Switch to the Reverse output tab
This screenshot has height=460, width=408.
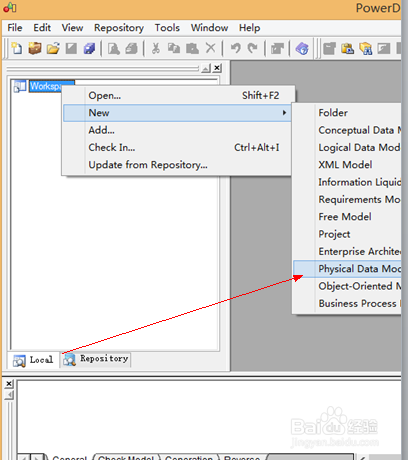pyautogui.click(x=242, y=457)
